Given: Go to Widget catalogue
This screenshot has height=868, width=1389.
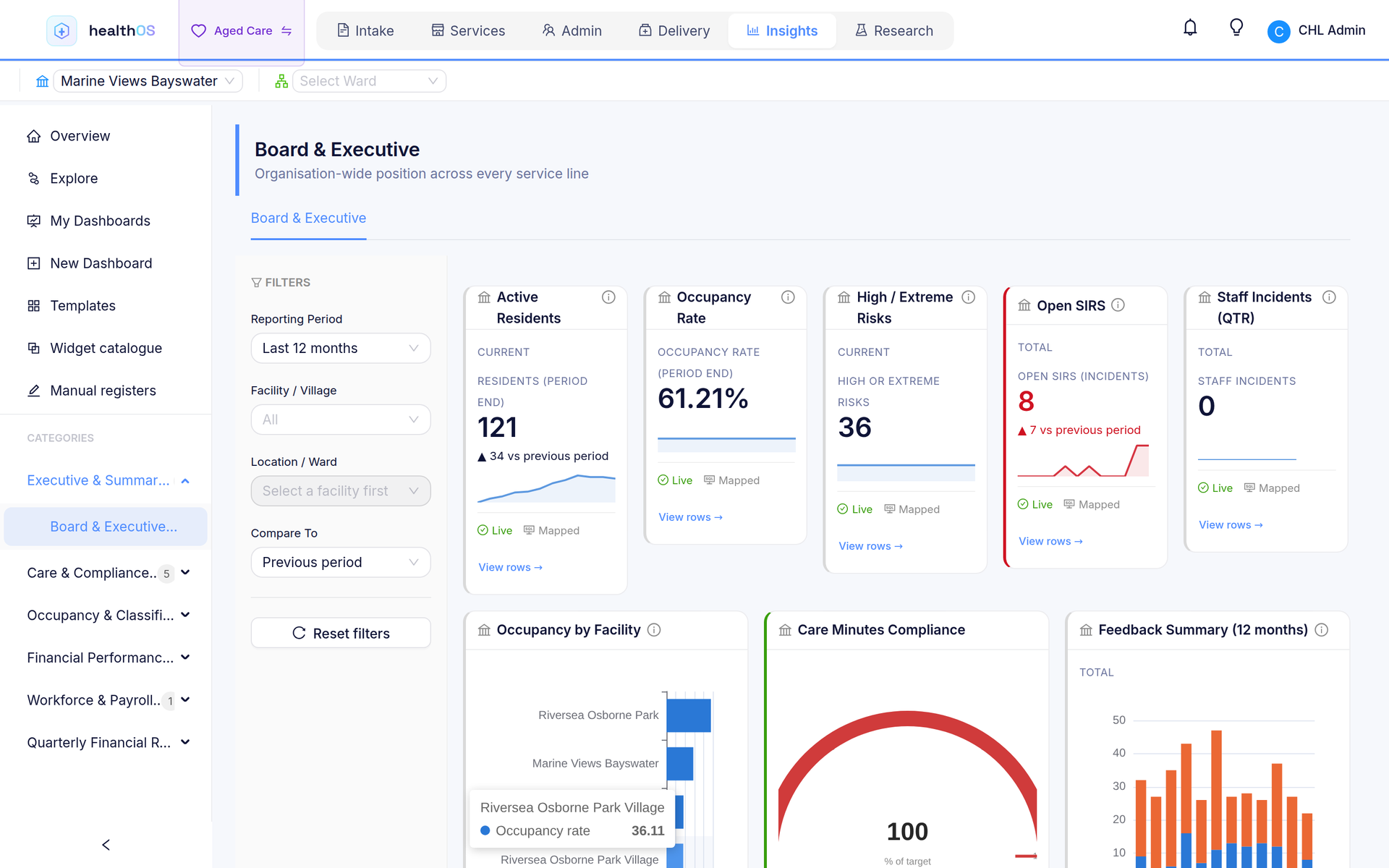Looking at the screenshot, I should tap(106, 348).
